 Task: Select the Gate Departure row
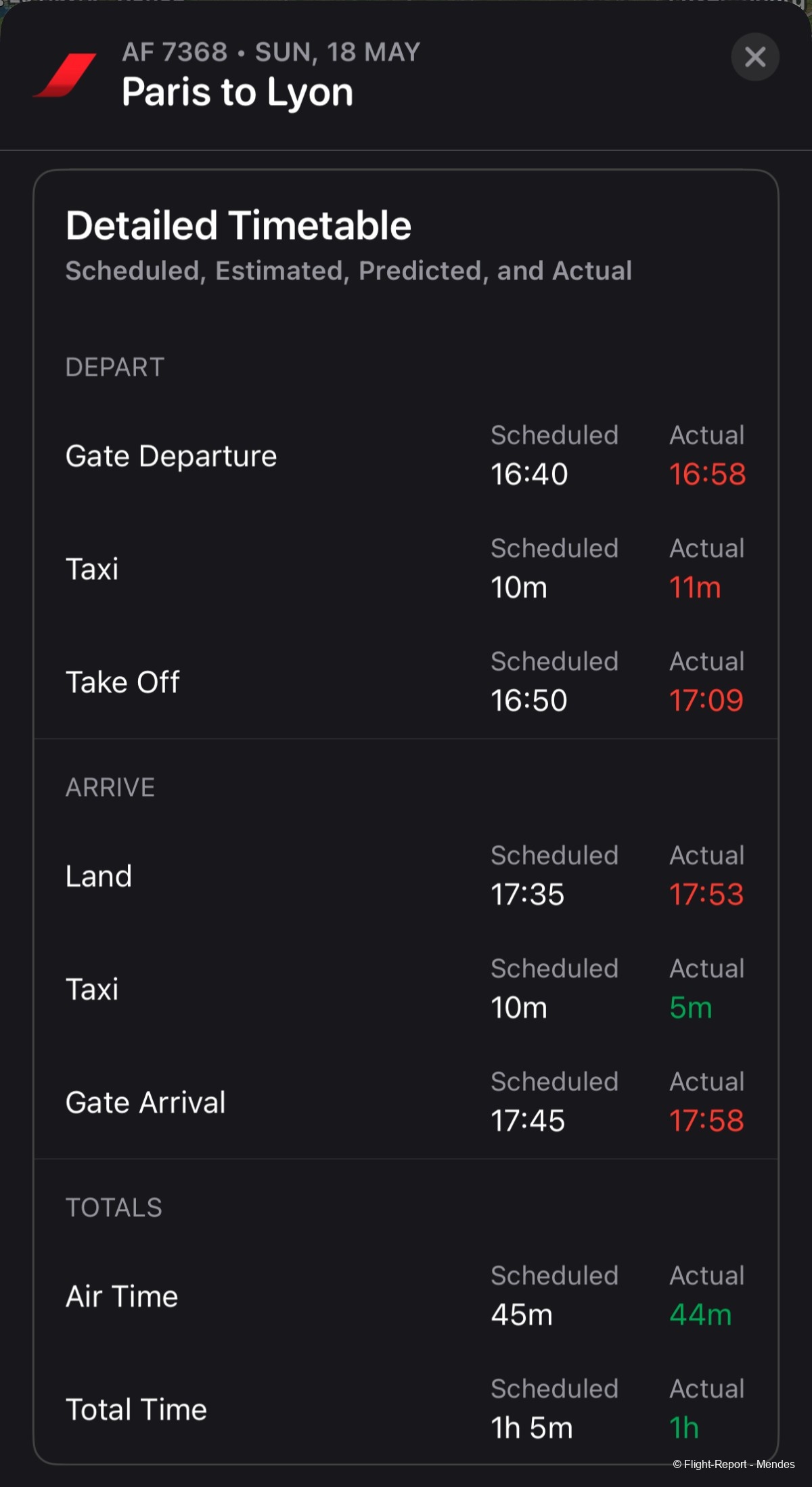click(x=406, y=456)
